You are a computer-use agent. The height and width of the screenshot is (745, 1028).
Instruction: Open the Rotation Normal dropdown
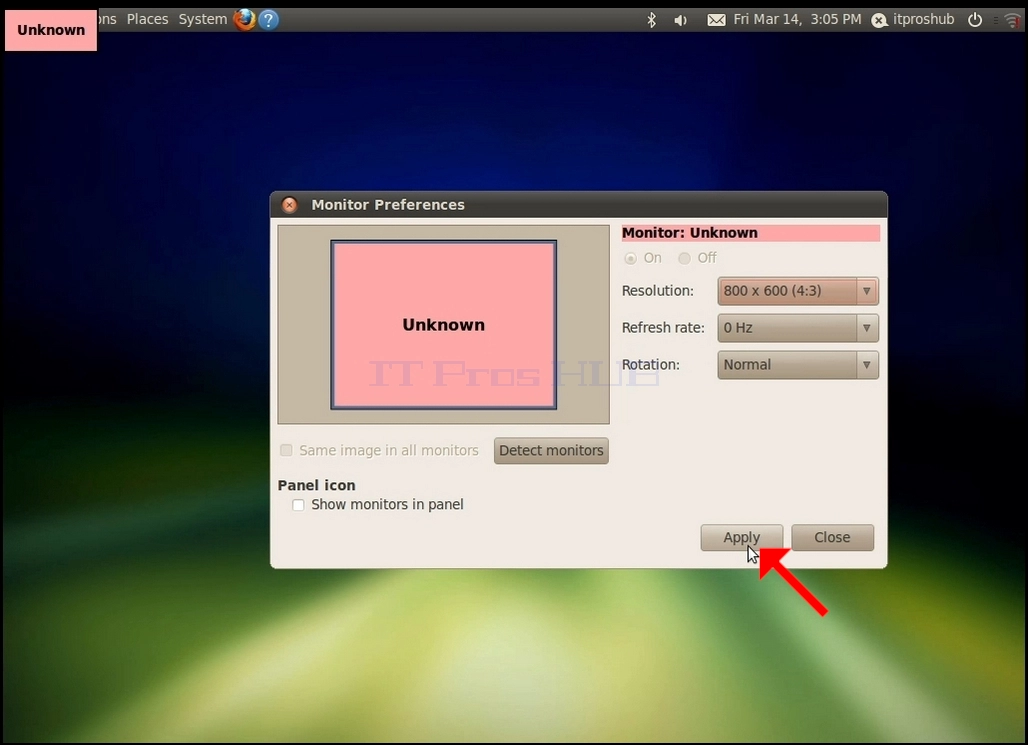click(x=798, y=365)
